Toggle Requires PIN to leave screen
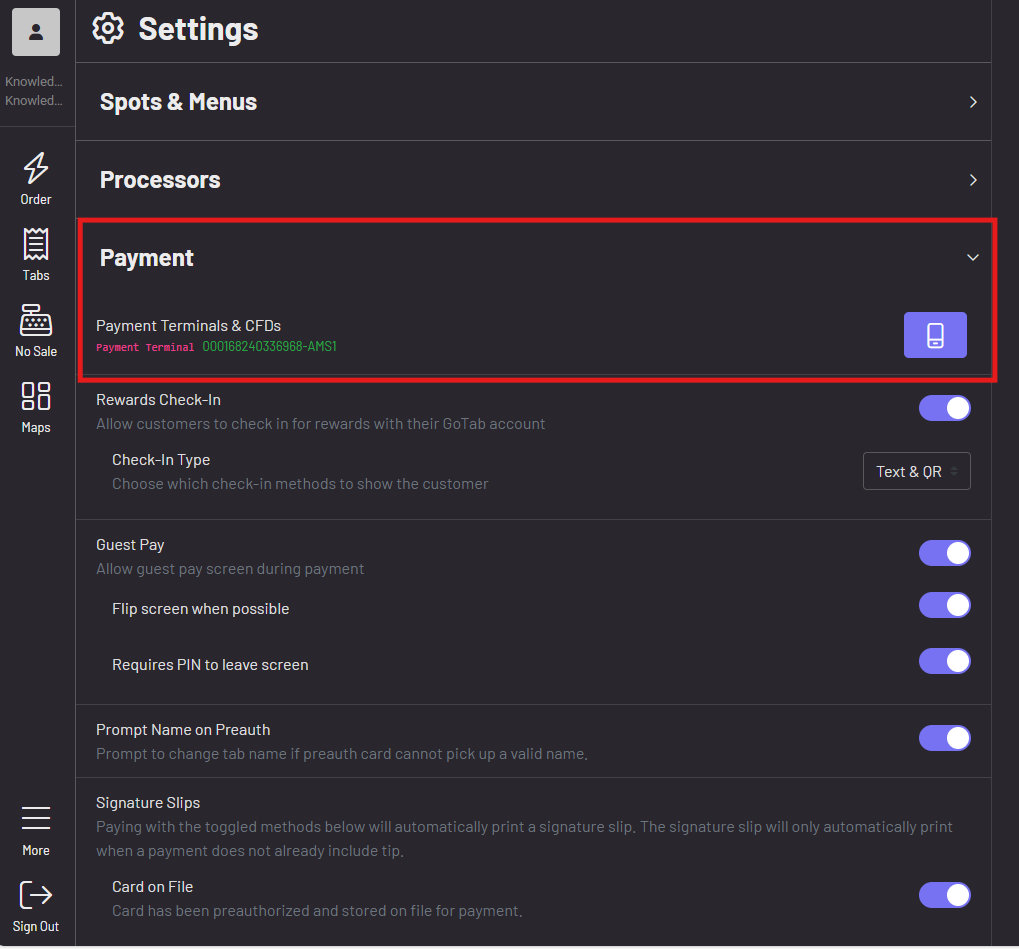This screenshot has height=949, width=1019. coord(944,662)
